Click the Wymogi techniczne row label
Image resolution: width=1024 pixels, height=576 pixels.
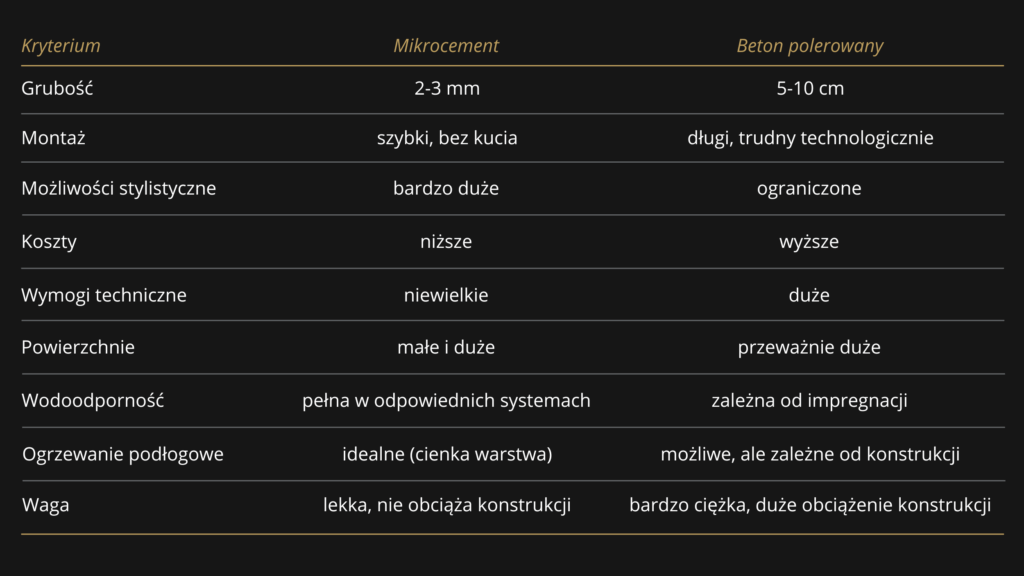[x=104, y=295]
